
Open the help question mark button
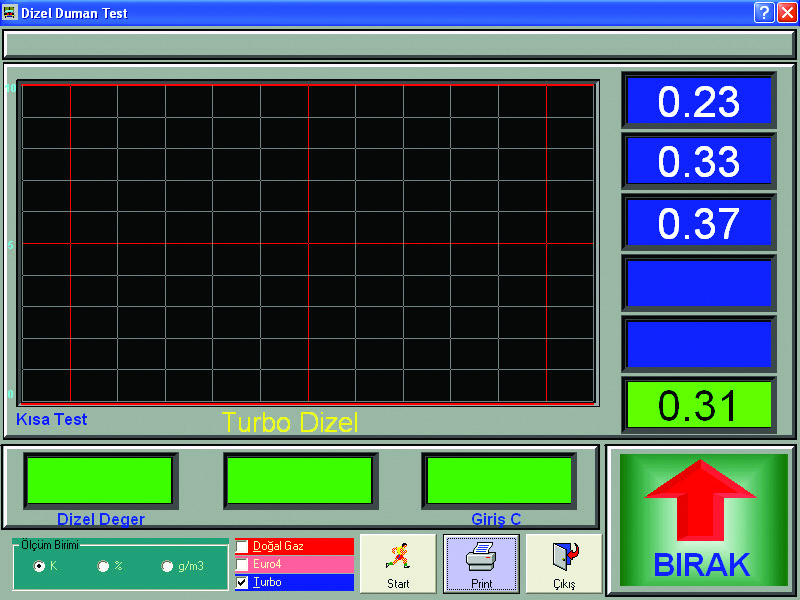tap(764, 13)
